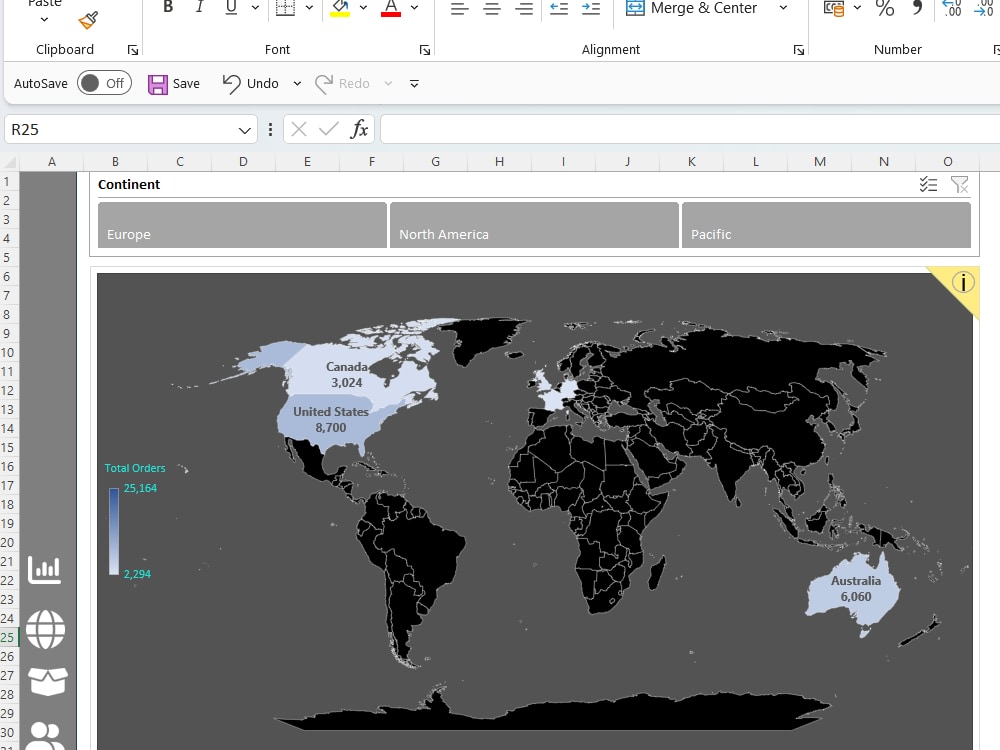Viewport: 1000px width, 750px height.
Task: Open font color dropdown arrow
Action: coord(415,8)
